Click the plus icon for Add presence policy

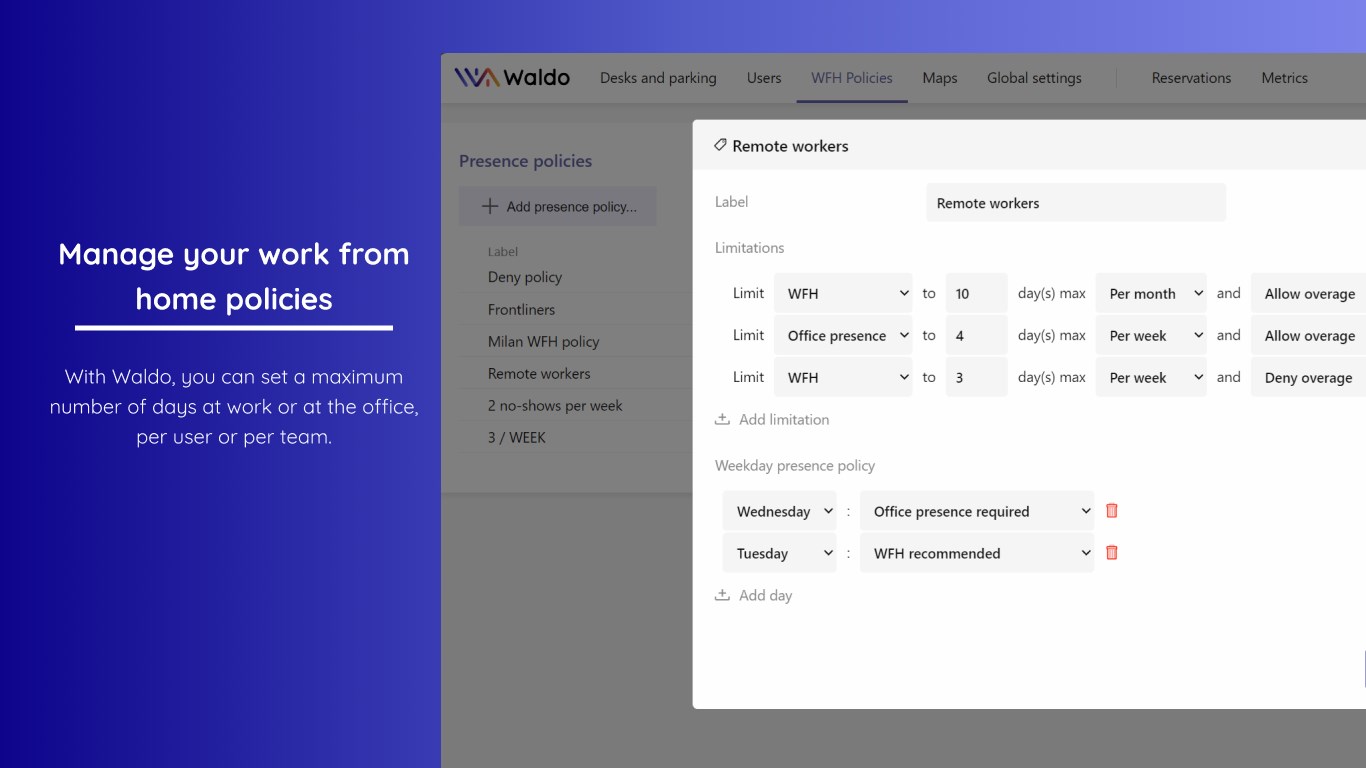490,207
